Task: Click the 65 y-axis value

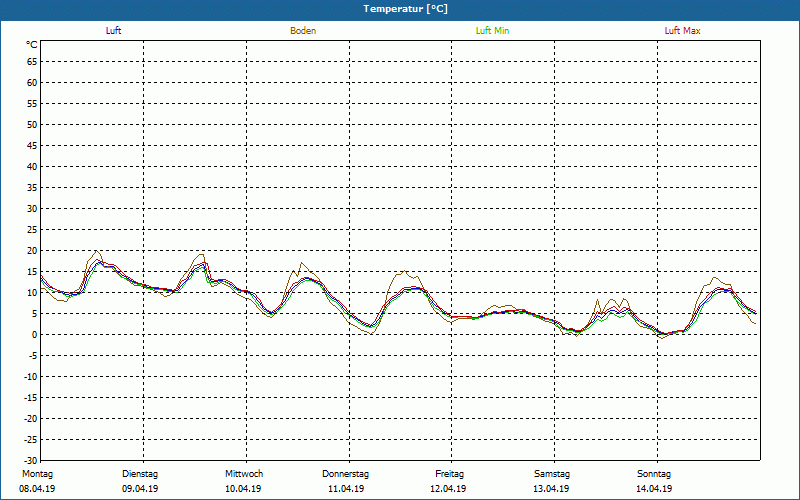Action: 32,62
